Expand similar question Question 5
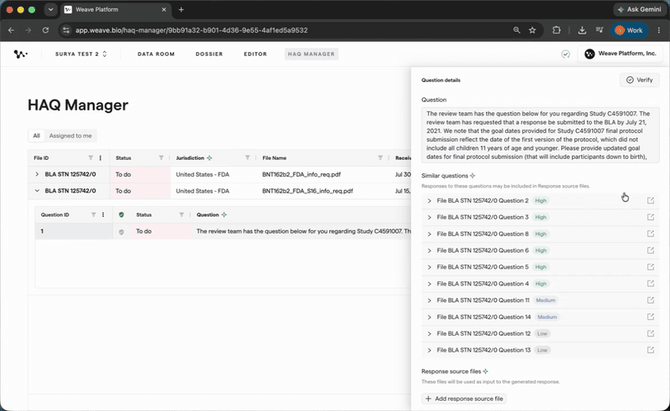The height and width of the screenshot is (411, 670). point(429,267)
